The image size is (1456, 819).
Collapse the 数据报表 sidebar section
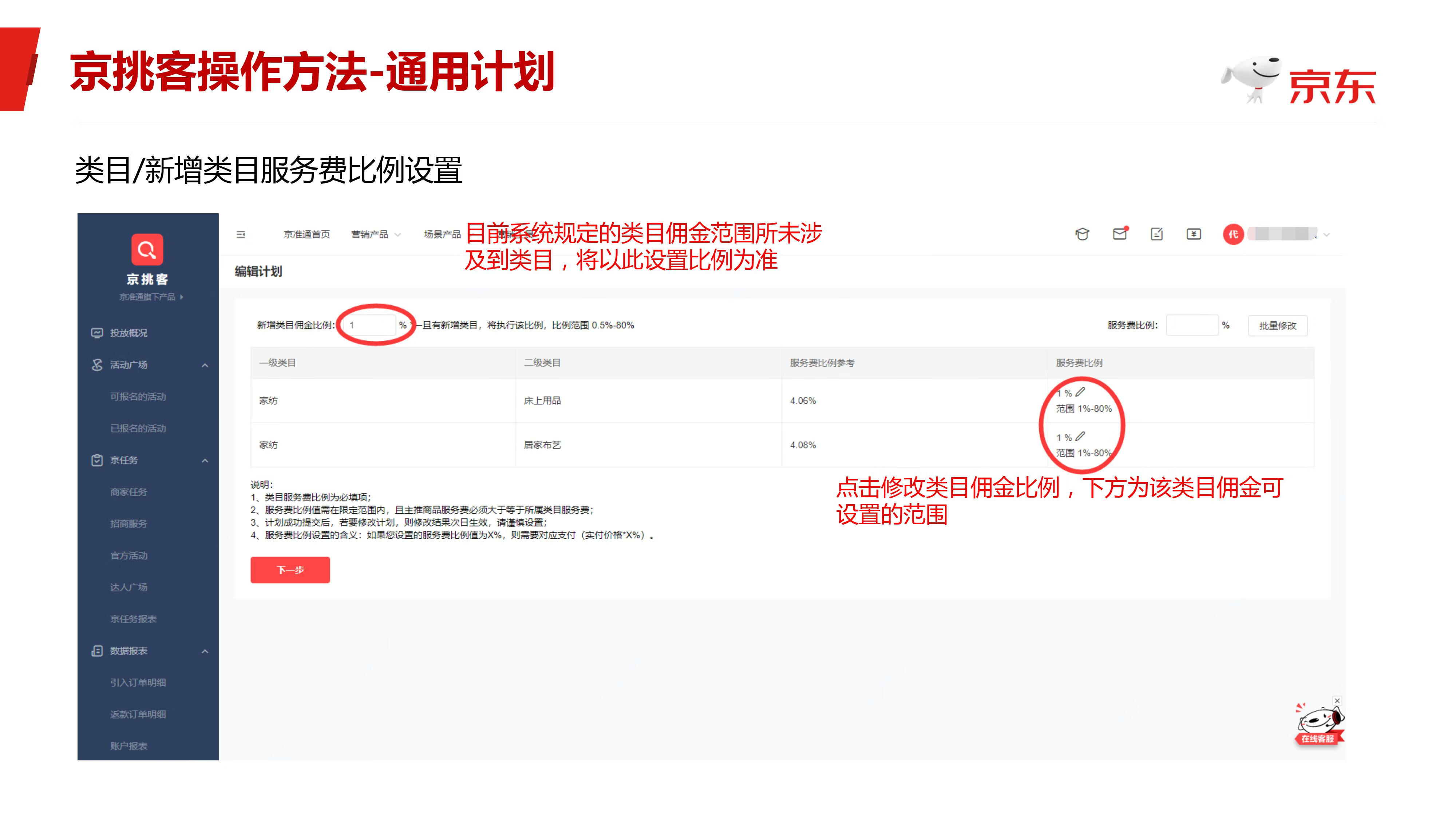[205, 651]
